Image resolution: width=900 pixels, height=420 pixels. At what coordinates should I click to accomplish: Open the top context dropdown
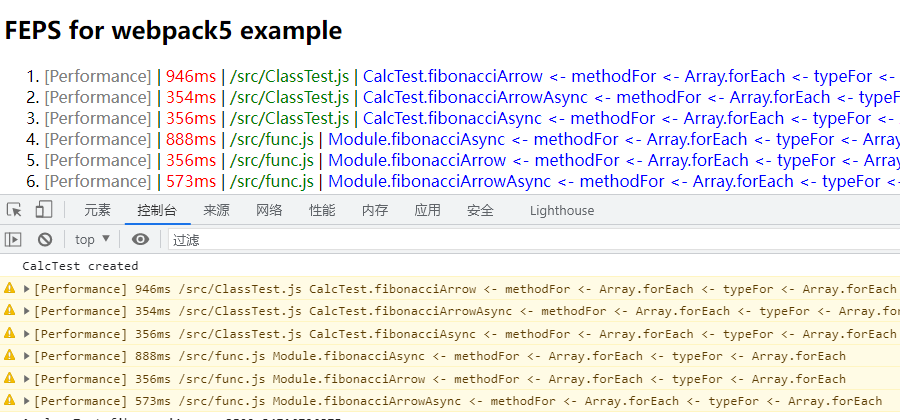[92, 239]
